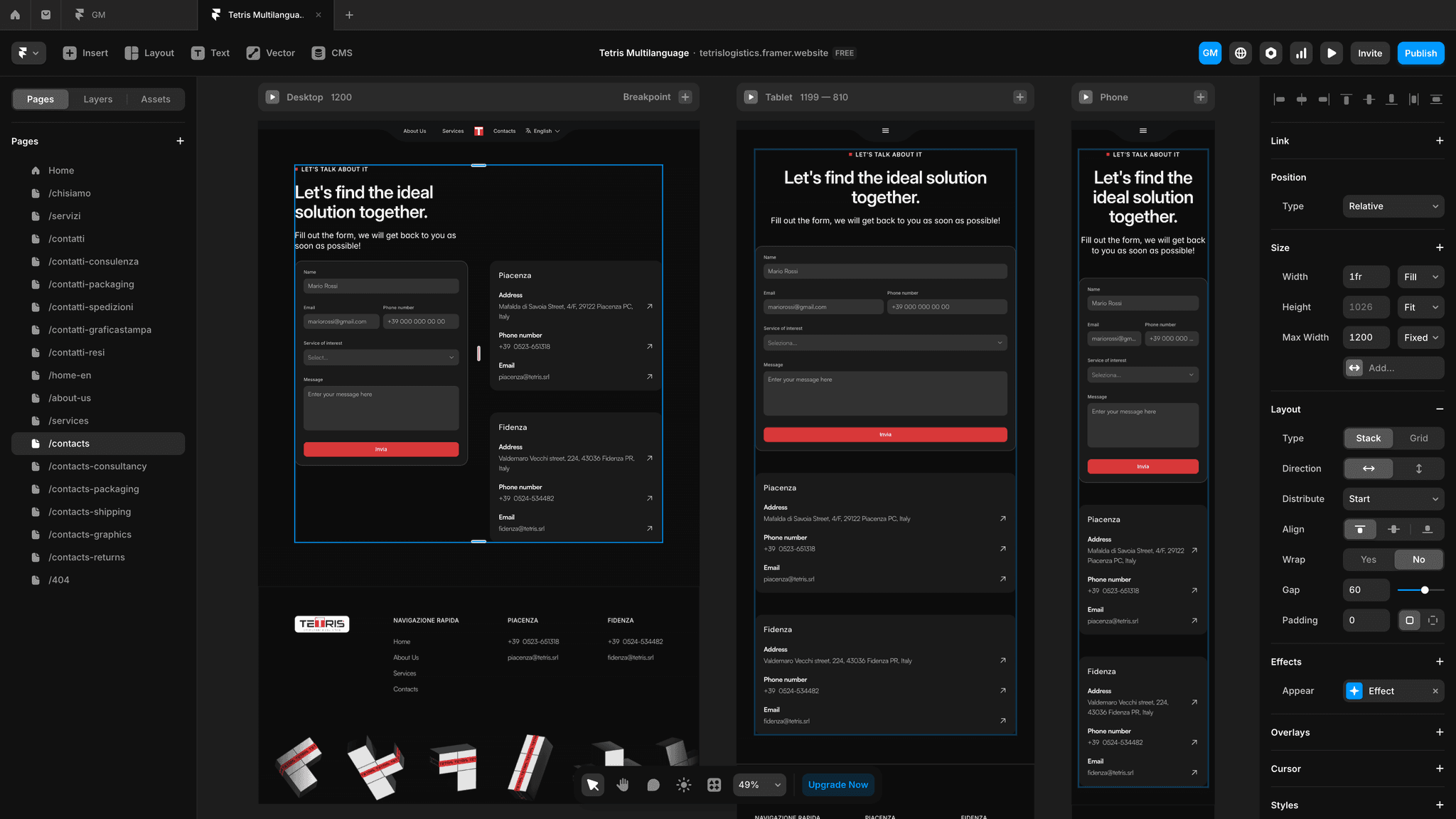Open the site settings icon beside the globe
Viewport: 1456px width, 819px height.
point(1271,53)
